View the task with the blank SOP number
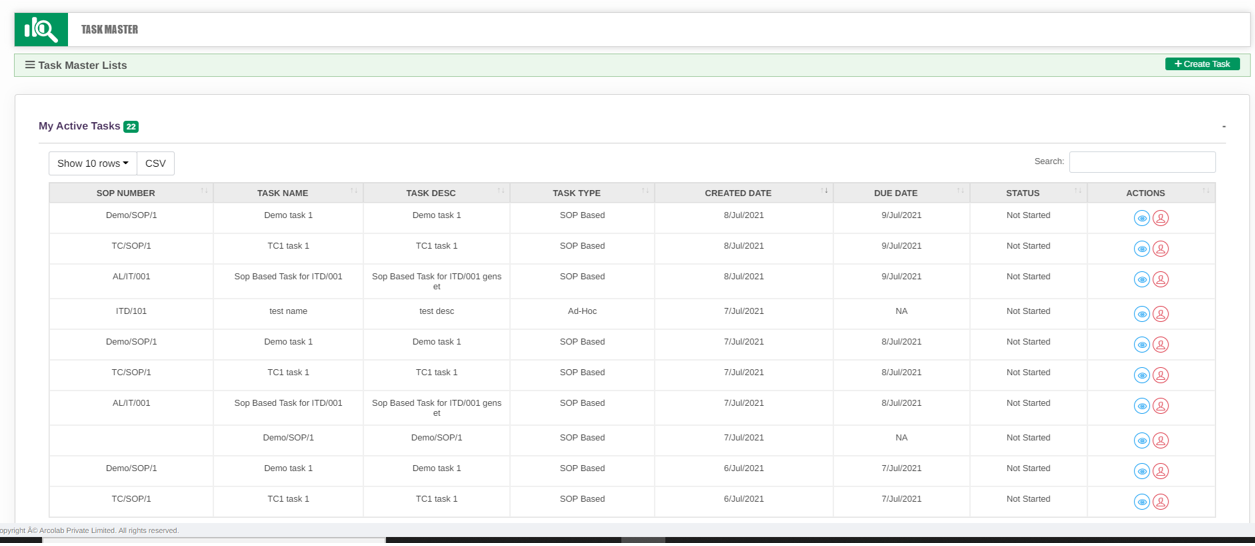Screen dimensions: 1255x546 (1141, 441)
